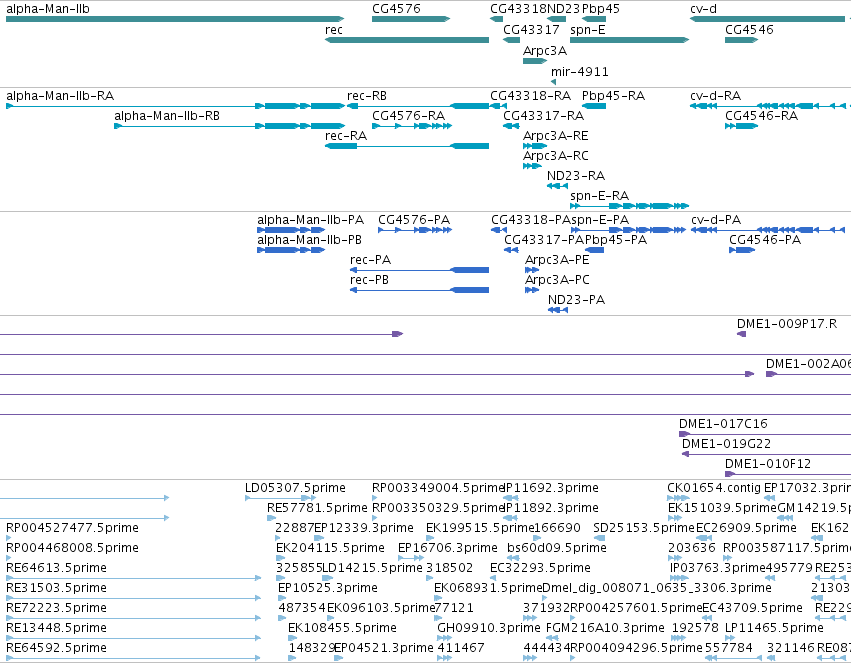Select the Arpc3A-RC transcript label
This screenshot has width=851, height=663.
555,156
